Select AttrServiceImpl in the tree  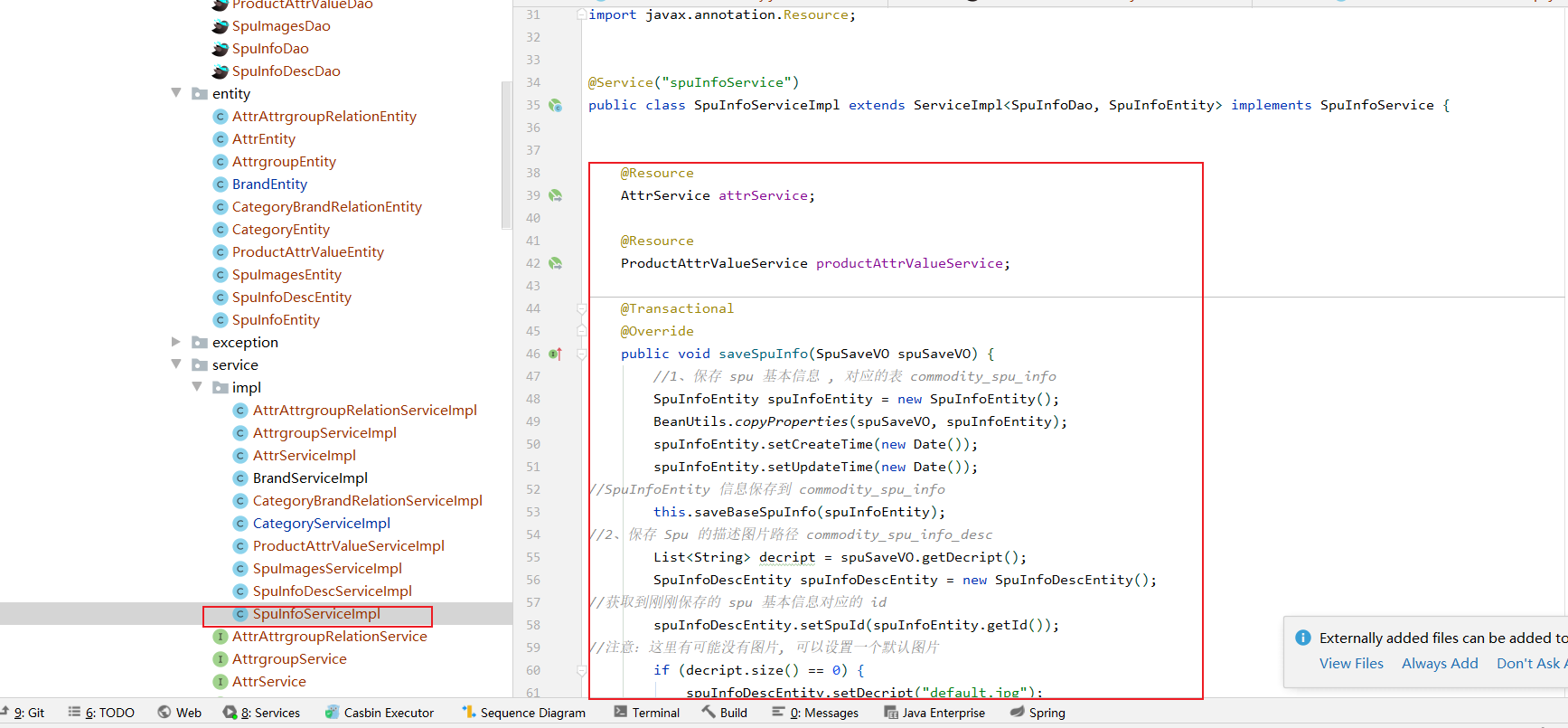305,456
